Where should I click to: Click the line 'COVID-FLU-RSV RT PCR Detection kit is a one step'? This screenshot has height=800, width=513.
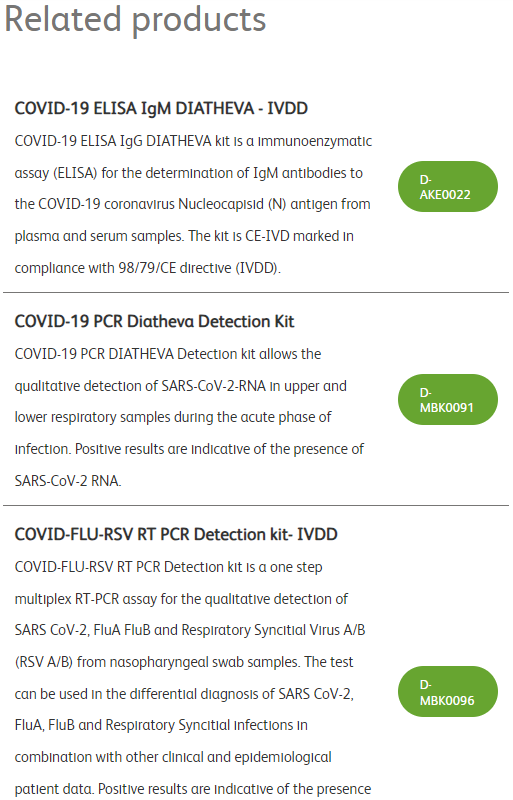coord(168,567)
